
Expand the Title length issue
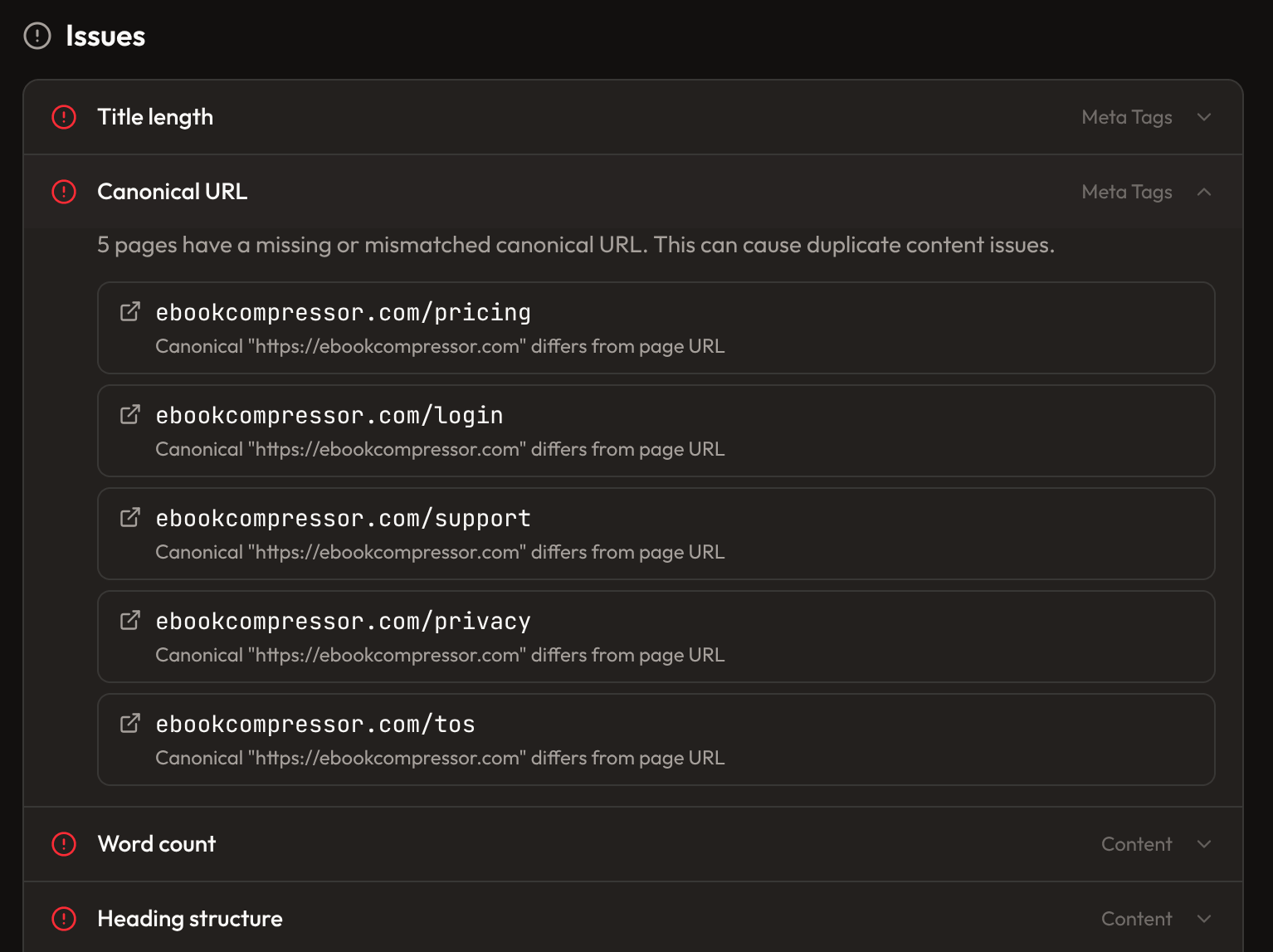click(1204, 117)
